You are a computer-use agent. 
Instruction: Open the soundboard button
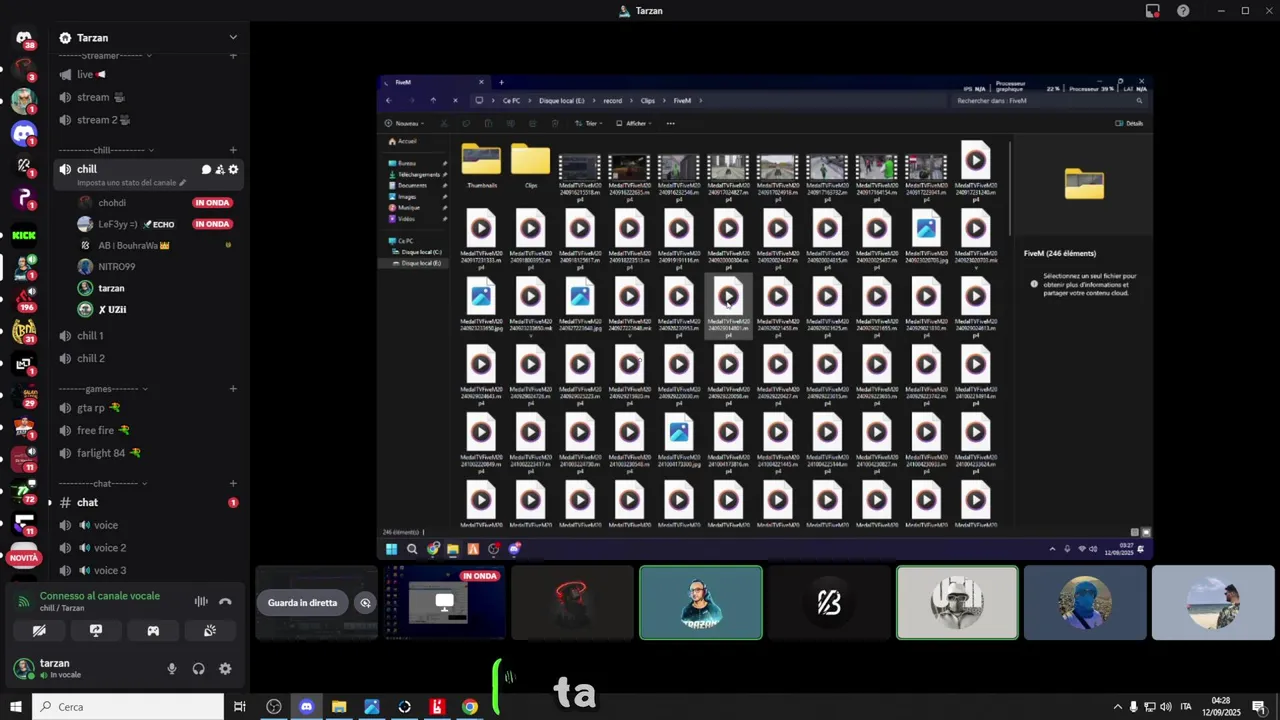pyautogui.click(x=210, y=631)
